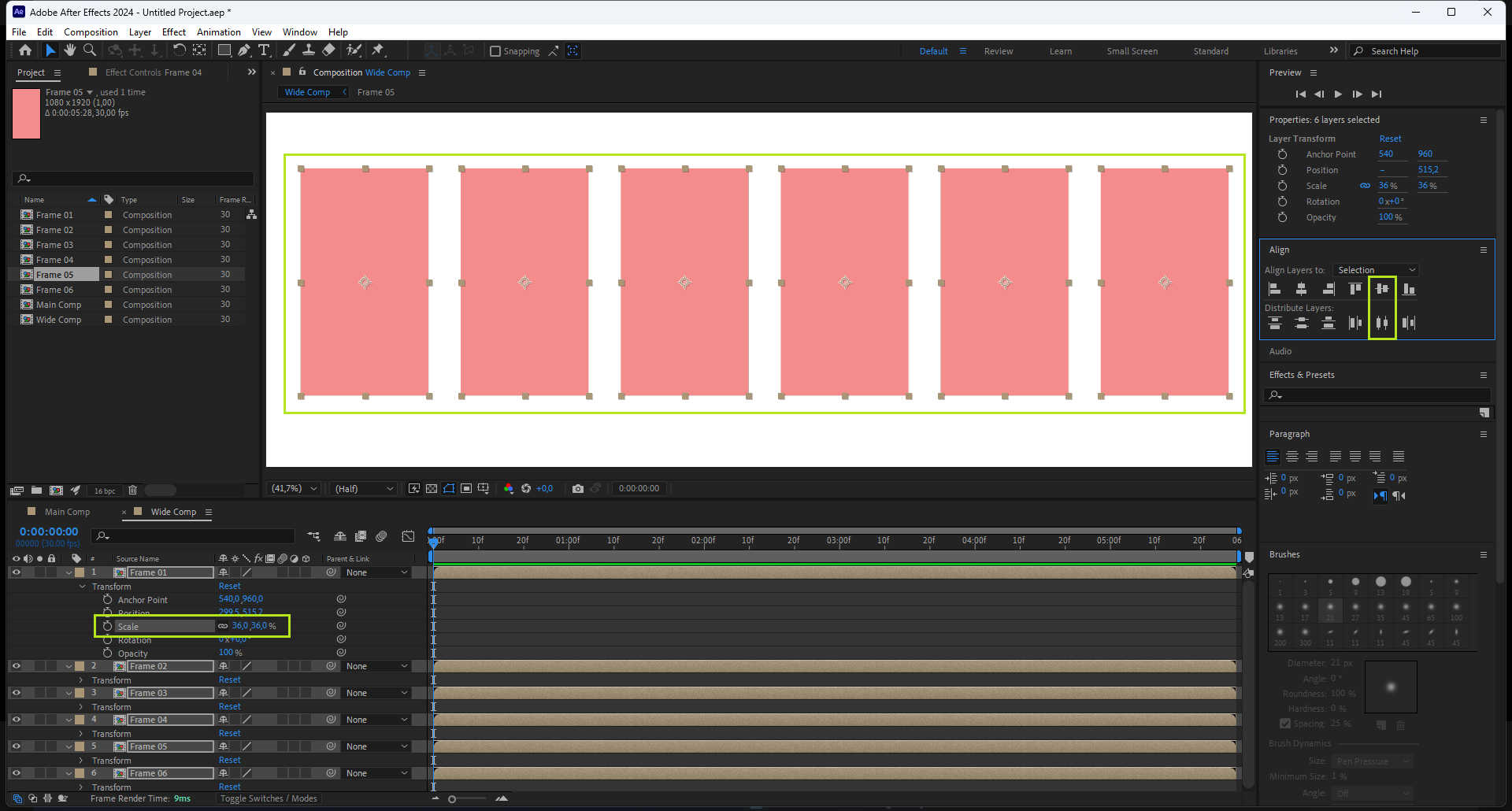
Task: Take a snapshot with camera icon
Action: point(578,489)
